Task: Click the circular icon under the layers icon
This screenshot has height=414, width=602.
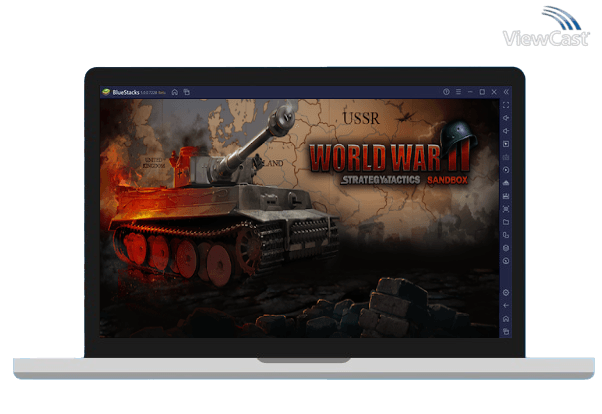Action: (x=506, y=261)
